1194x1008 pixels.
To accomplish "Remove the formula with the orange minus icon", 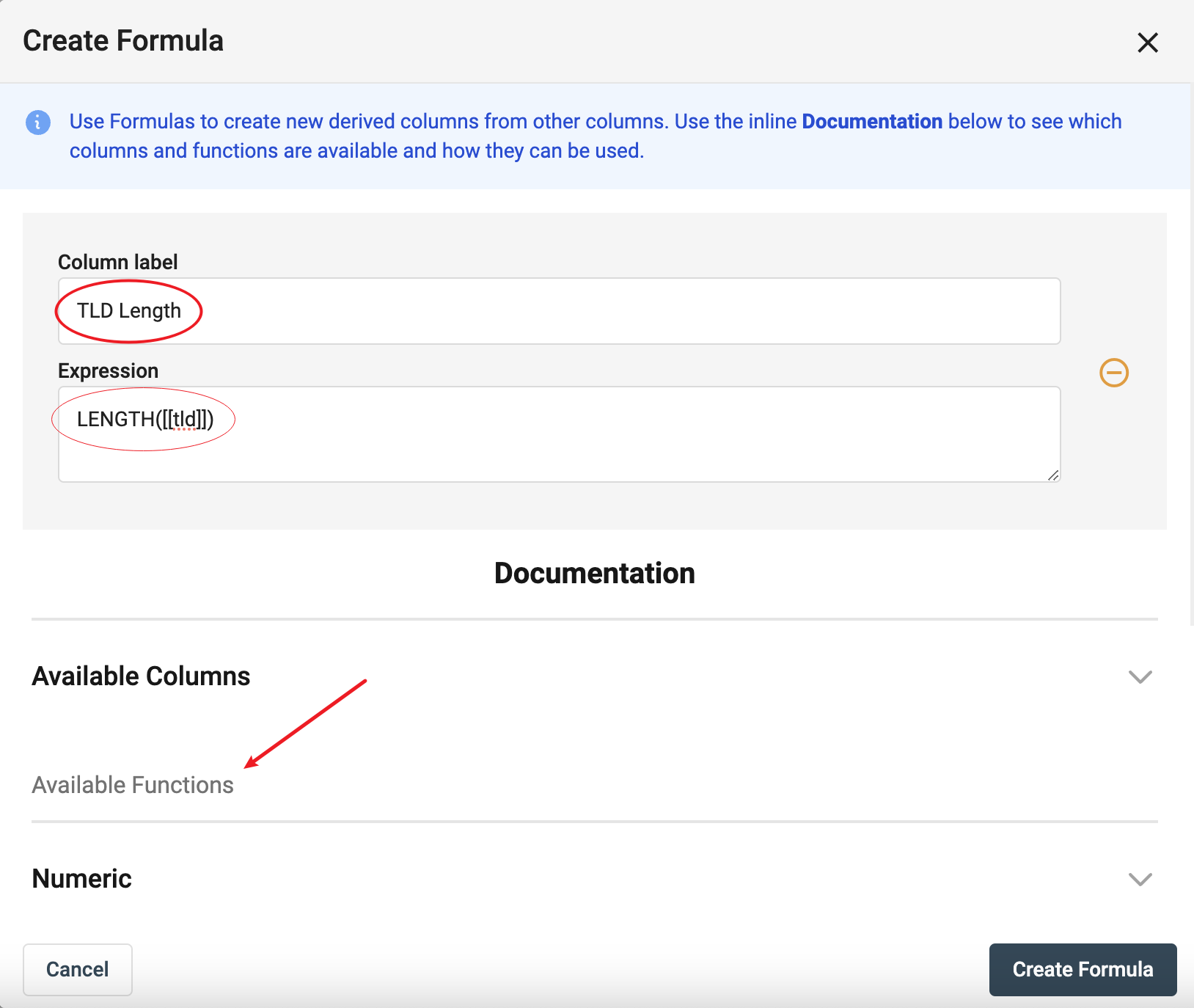I will [1113, 373].
